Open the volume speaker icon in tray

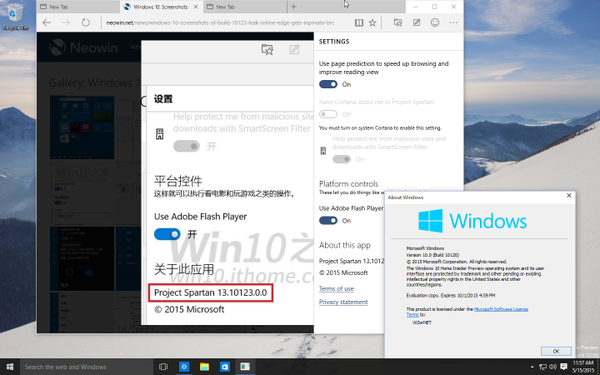(553, 367)
